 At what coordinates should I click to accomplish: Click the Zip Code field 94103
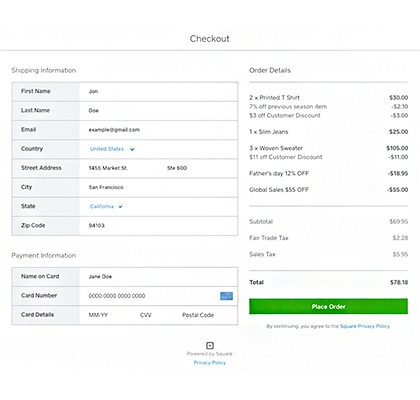pos(158,226)
